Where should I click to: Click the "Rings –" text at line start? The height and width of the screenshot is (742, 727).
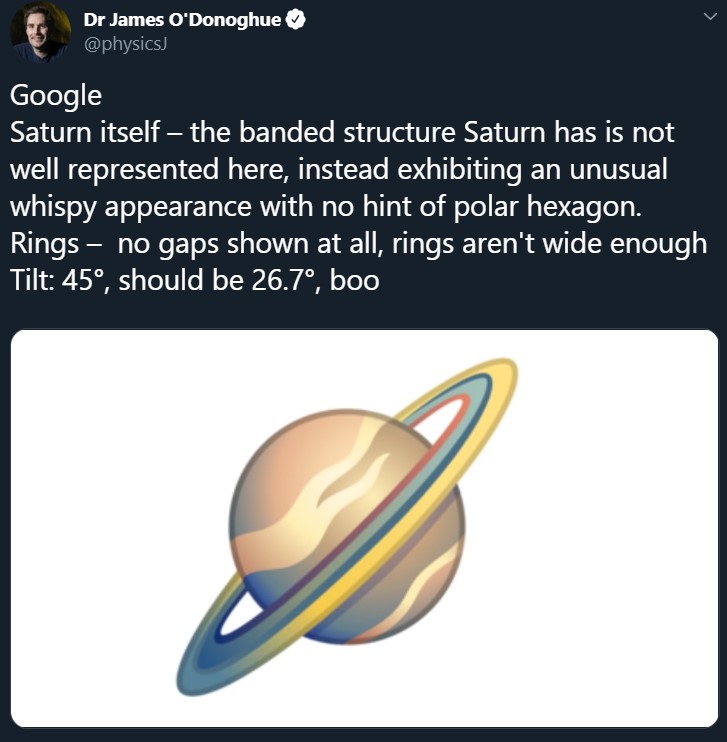click(52, 243)
